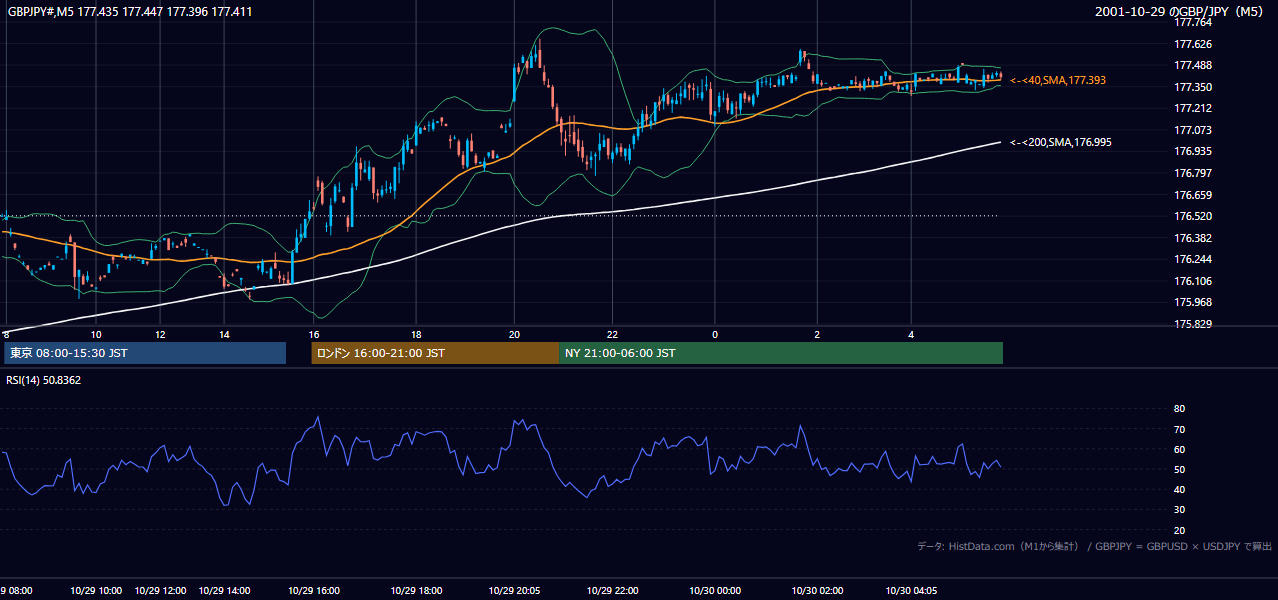Click the GBPJPY#,M5 symbol header text
Viewport: 1278px width, 600px height.
[x=130, y=11]
